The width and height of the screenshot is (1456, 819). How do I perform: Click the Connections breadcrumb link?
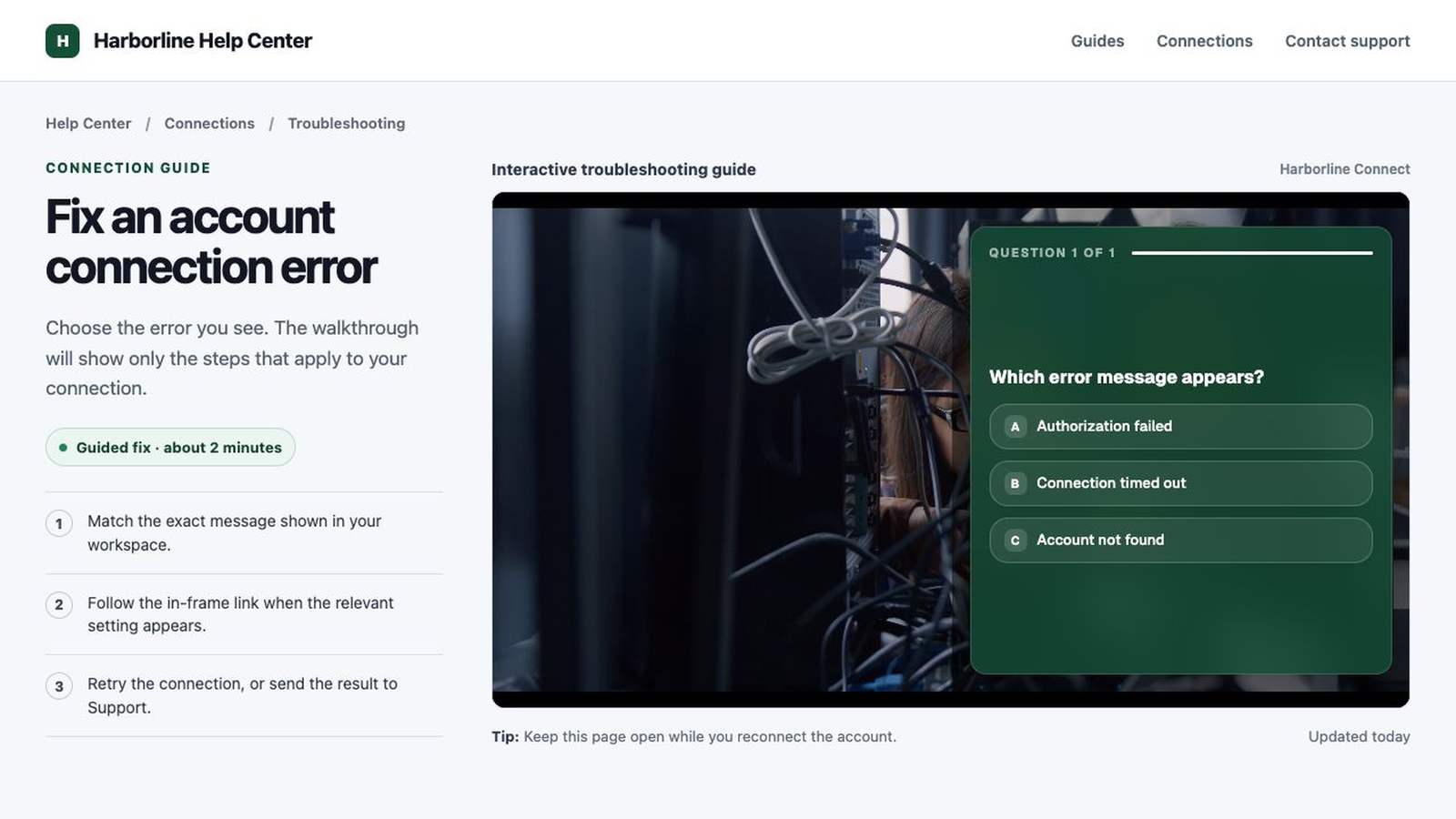pyautogui.click(x=209, y=124)
